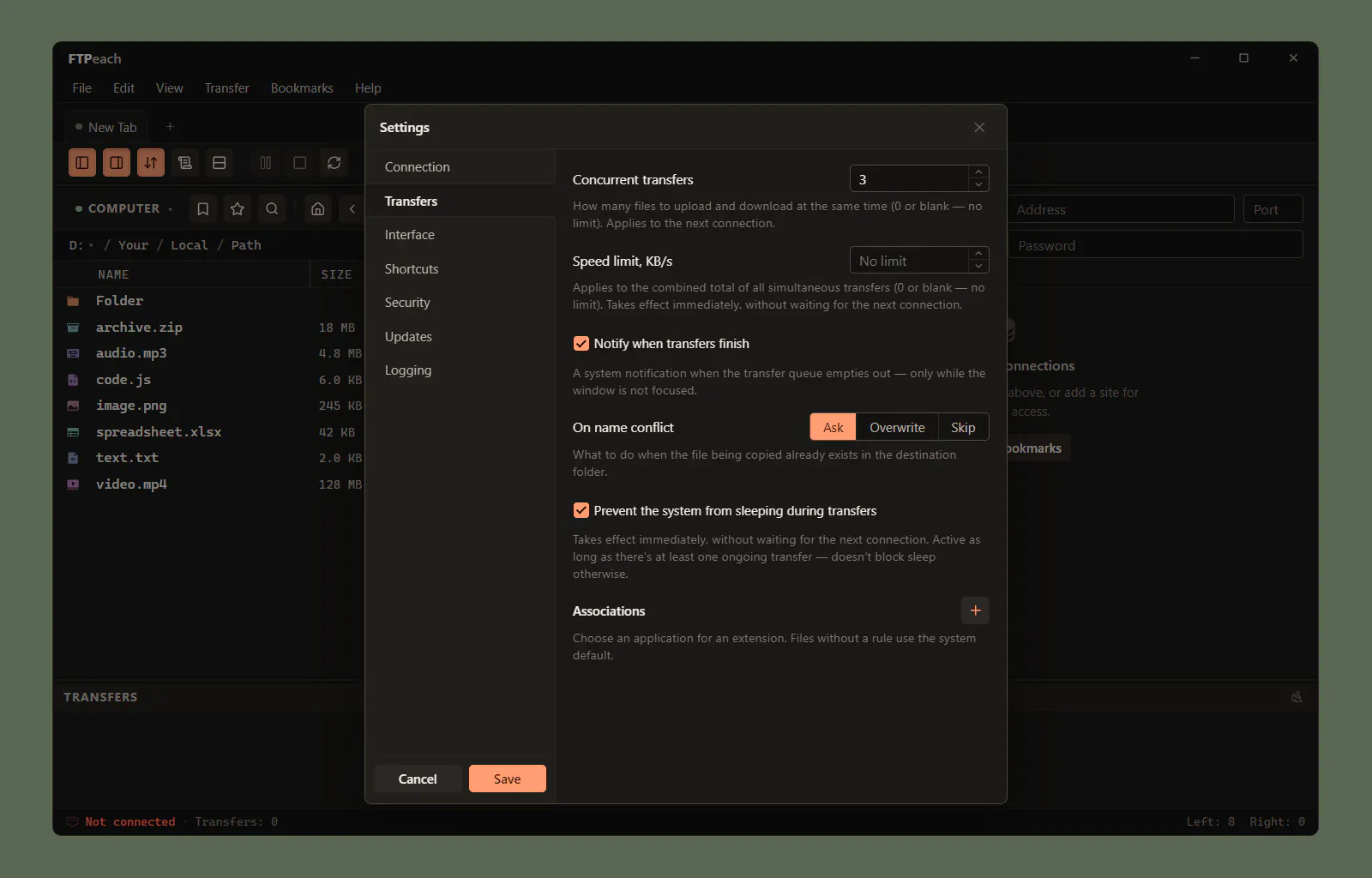This screenshot has width=1372, height=878.
Task: Click the refresh icon in toolbar
Action: (334, 162)
